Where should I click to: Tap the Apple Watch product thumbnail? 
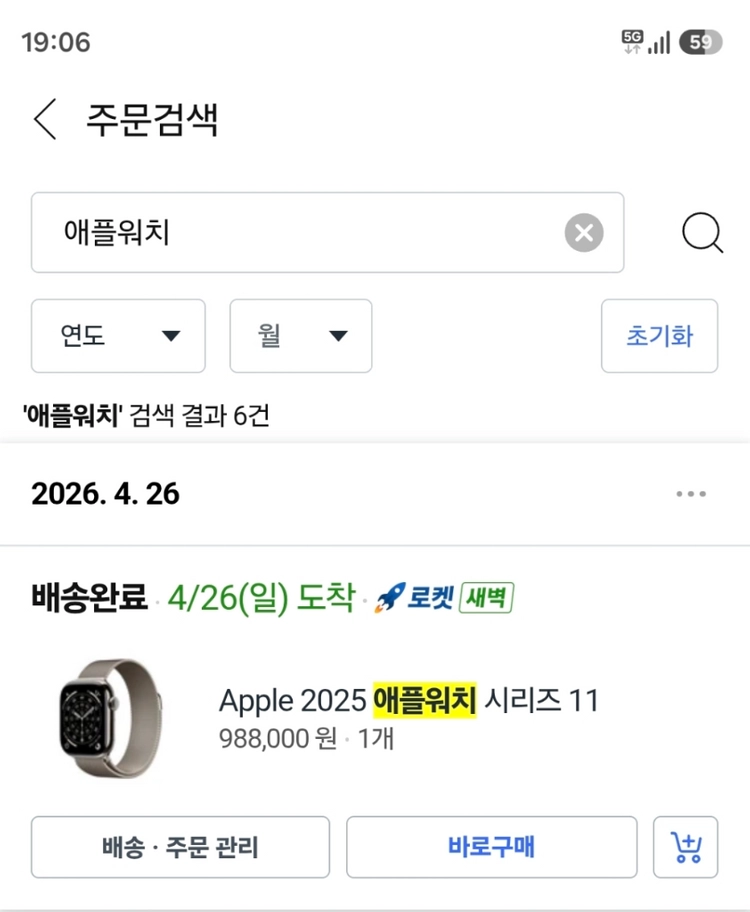pyautogui.click(x=111, y=718)
